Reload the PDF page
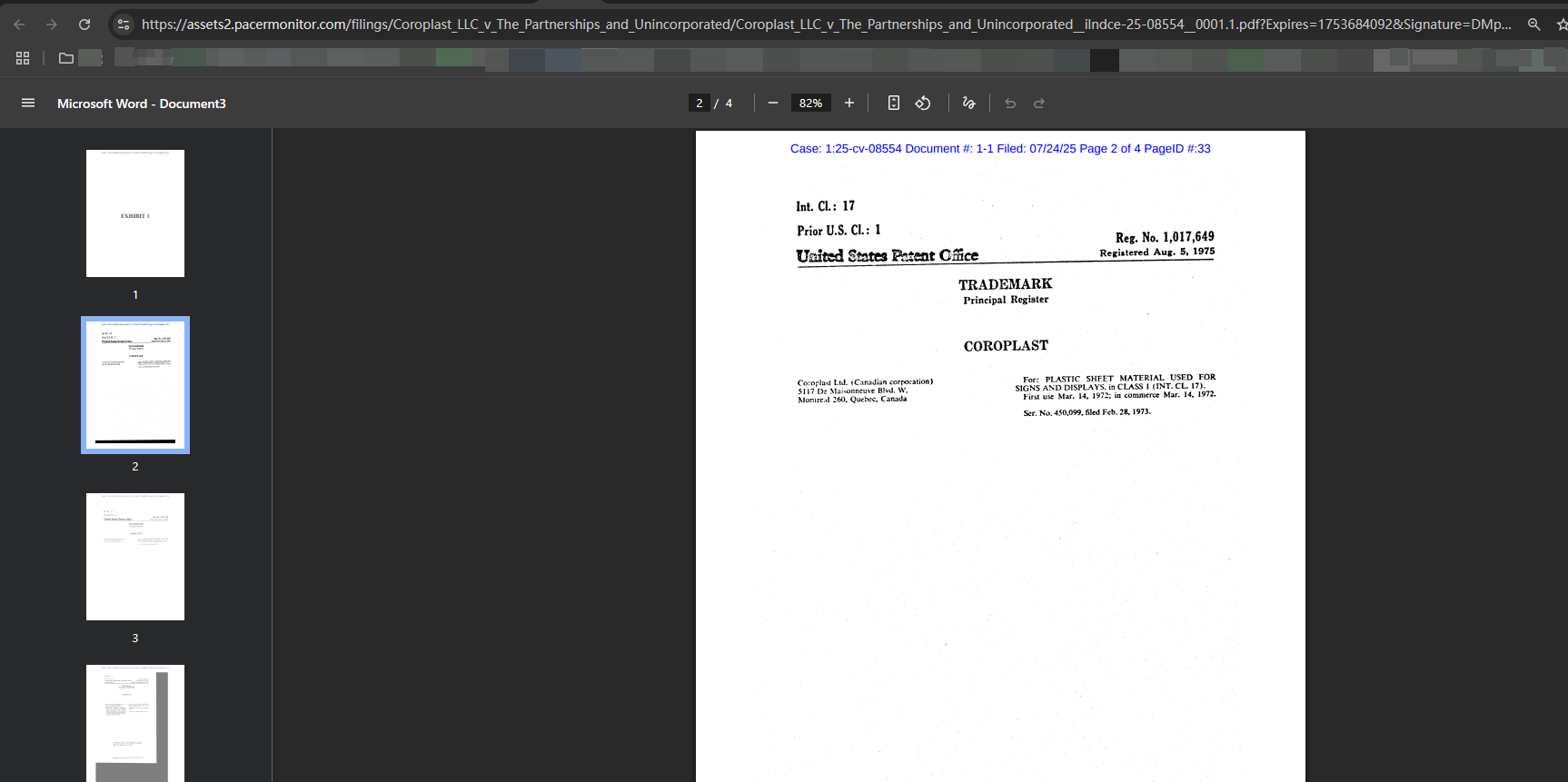The width and height of the screenshot is (1568, 782). coord(84,25)
